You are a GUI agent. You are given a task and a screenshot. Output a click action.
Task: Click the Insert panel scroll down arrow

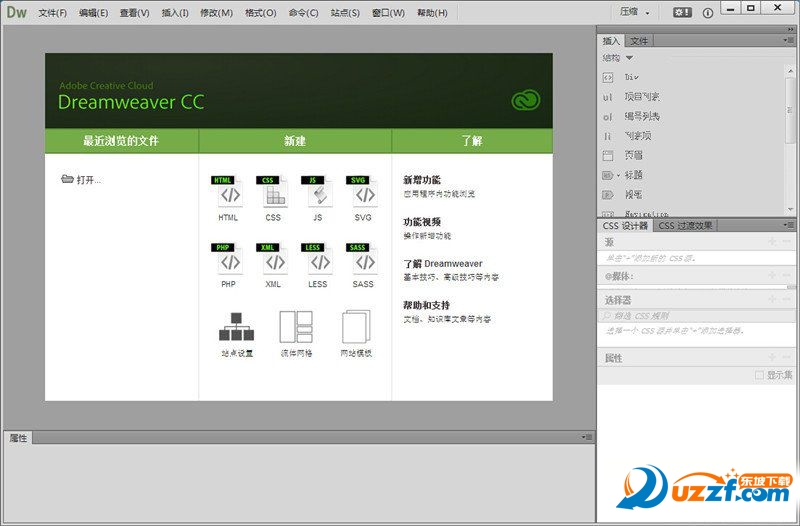coord(790,209)
